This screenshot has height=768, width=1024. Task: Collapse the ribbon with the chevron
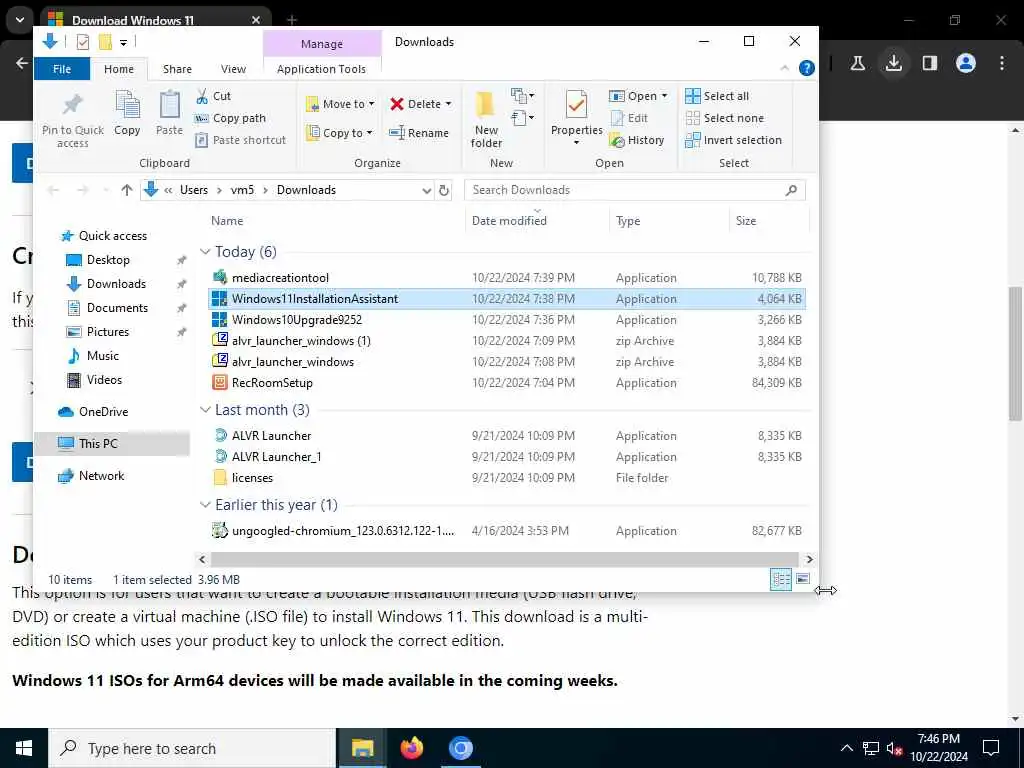coord(784,68)
